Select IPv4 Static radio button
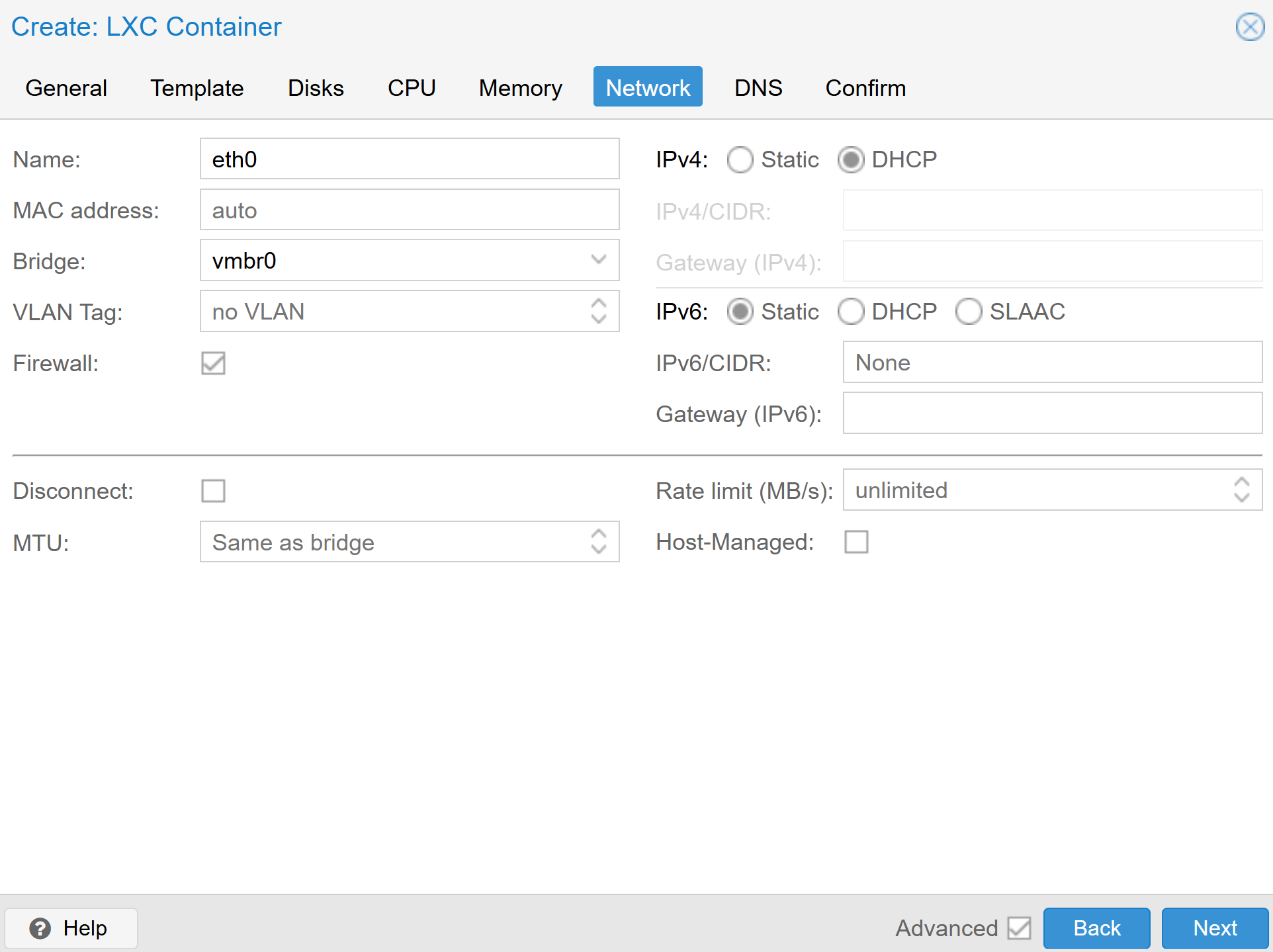1273x952 pixels. click(740, 159)
